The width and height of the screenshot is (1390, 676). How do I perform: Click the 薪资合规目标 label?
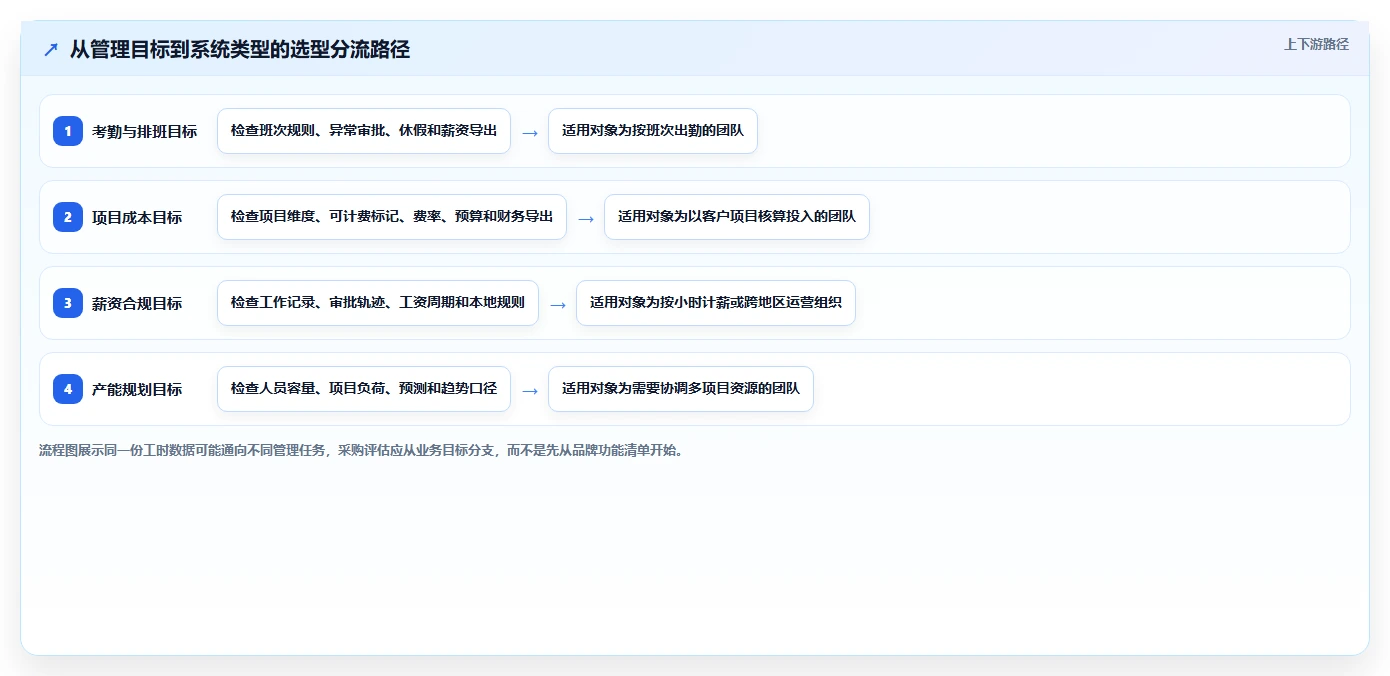137,303
